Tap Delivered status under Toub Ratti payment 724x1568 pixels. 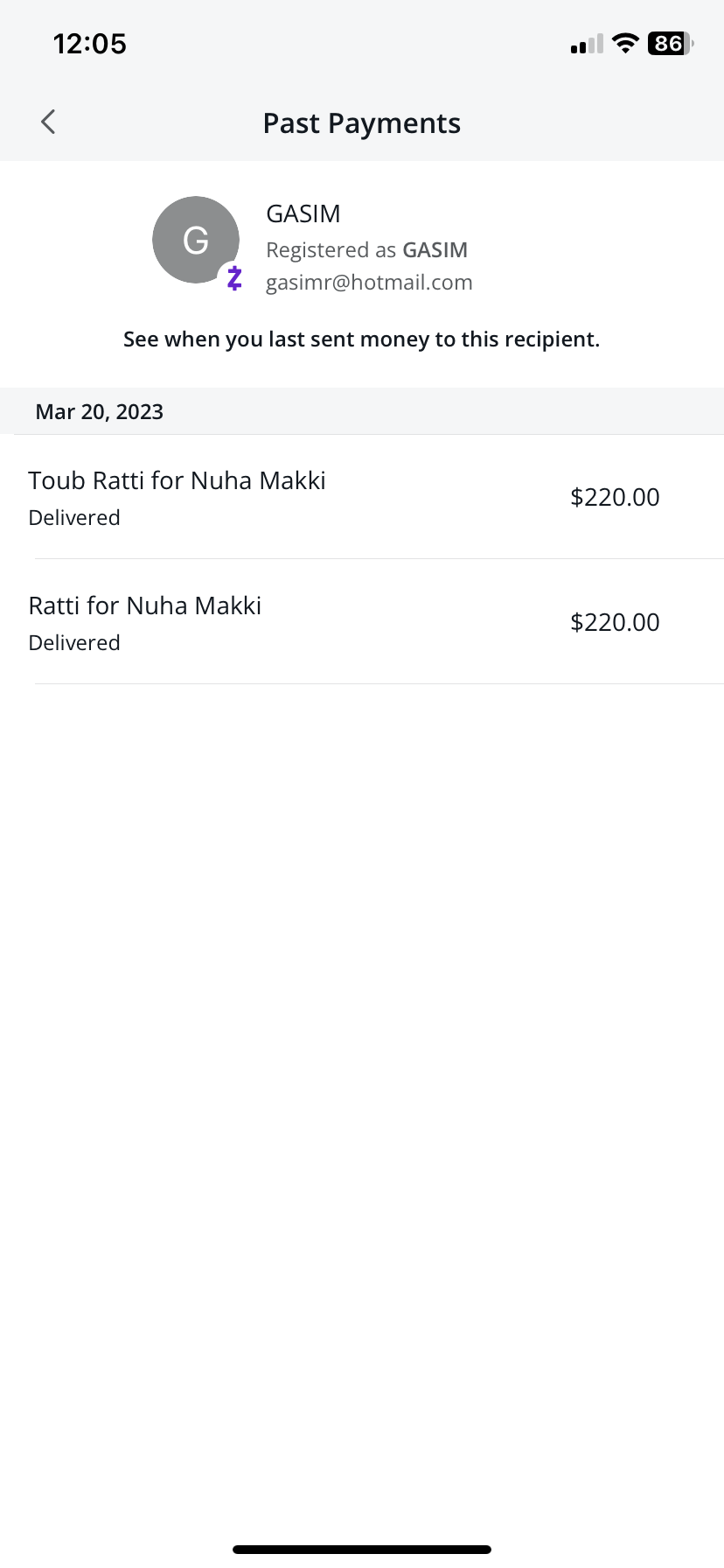[x=74, y=518]
